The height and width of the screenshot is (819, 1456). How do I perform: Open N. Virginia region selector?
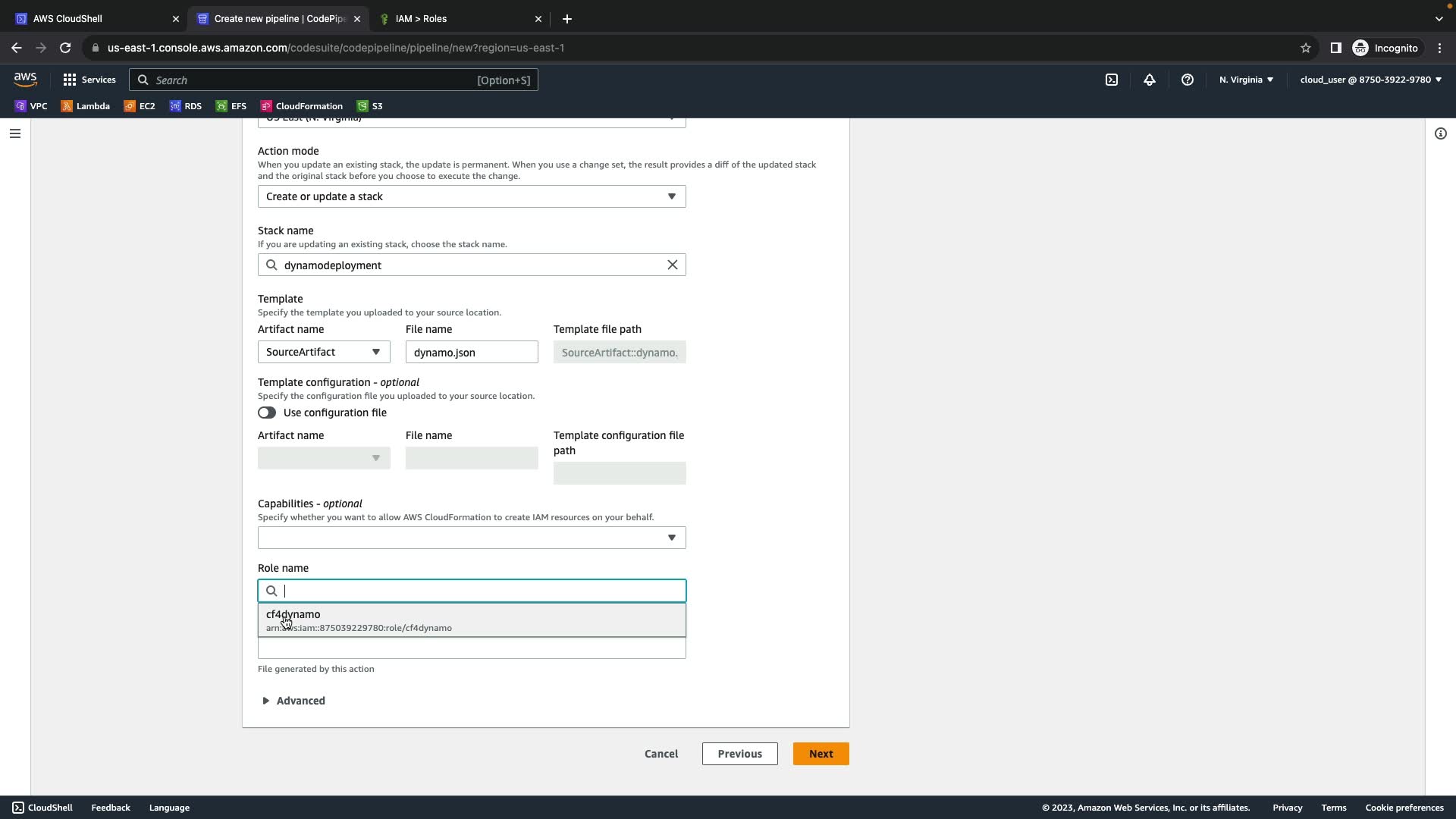tap(1246, 80)
